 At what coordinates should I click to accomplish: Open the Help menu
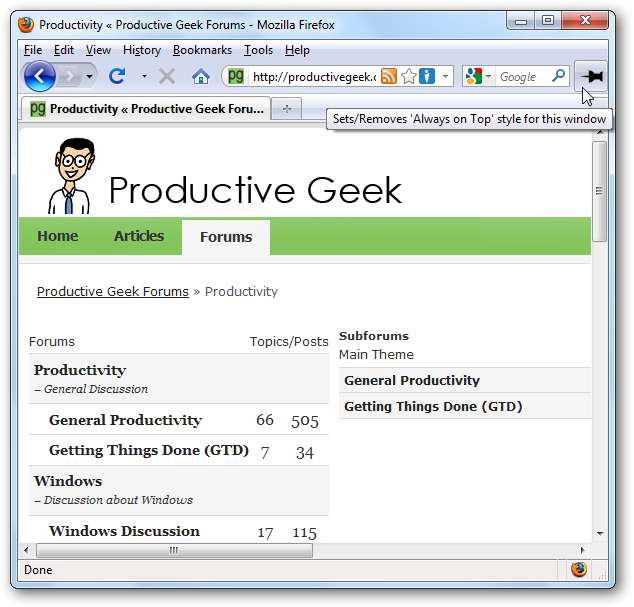coord(297,50)
